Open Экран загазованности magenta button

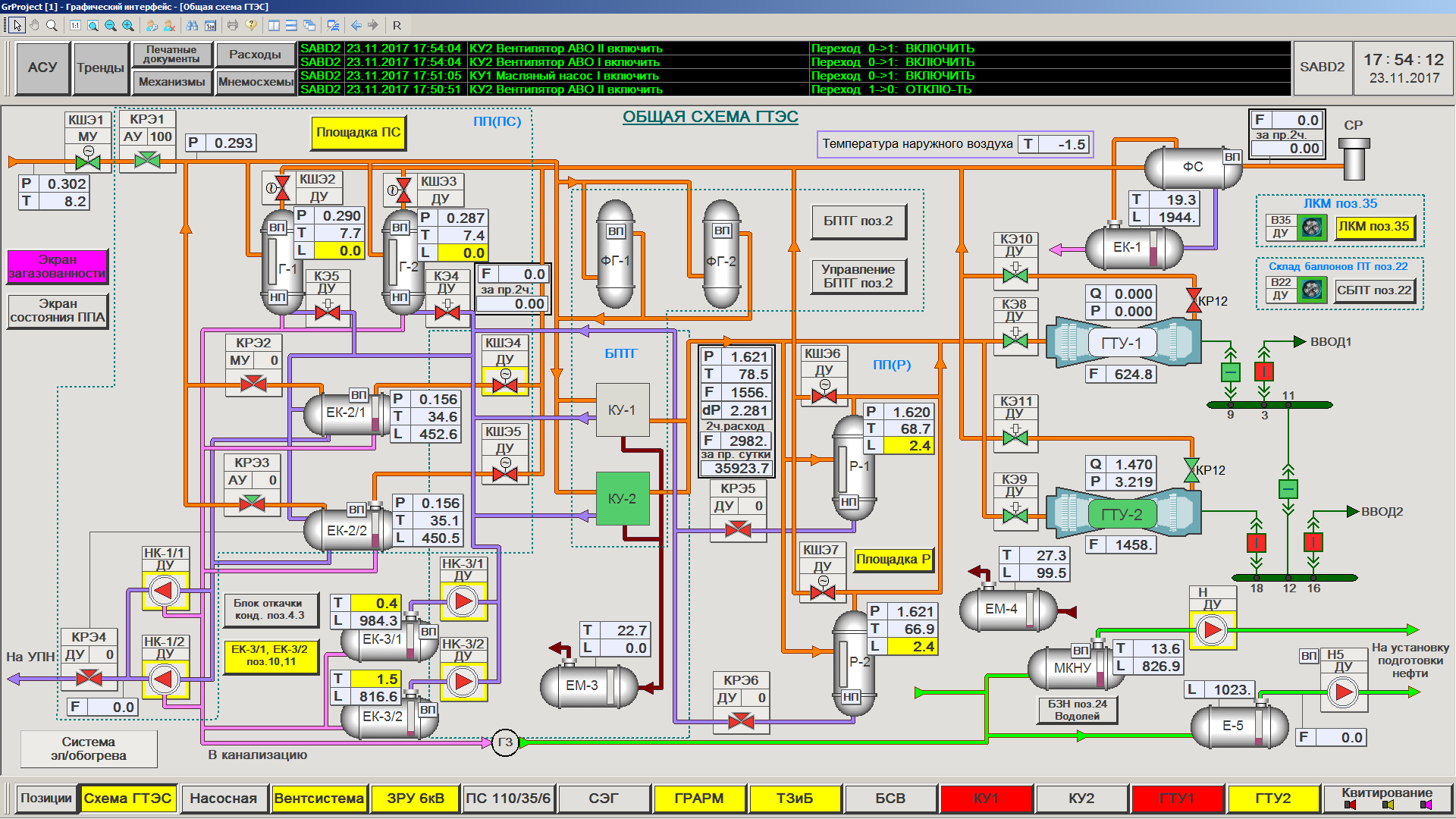(58, 267)
